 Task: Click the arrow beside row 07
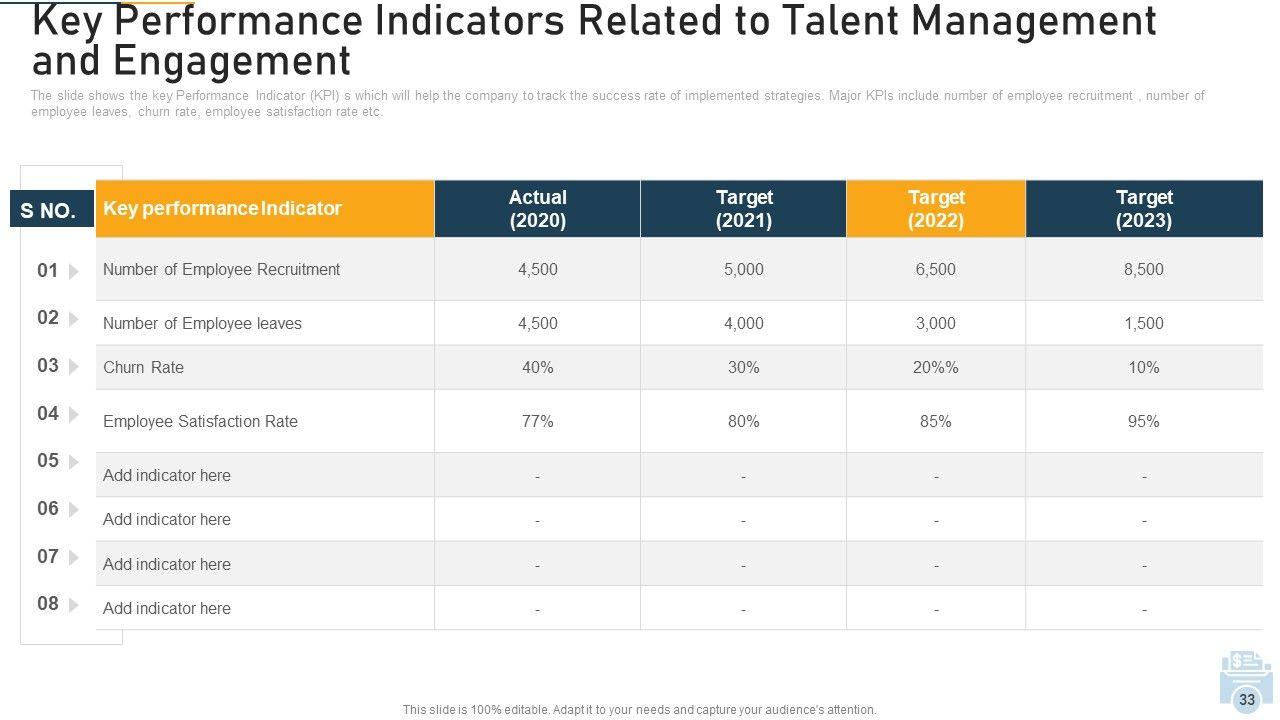[73, 557]
